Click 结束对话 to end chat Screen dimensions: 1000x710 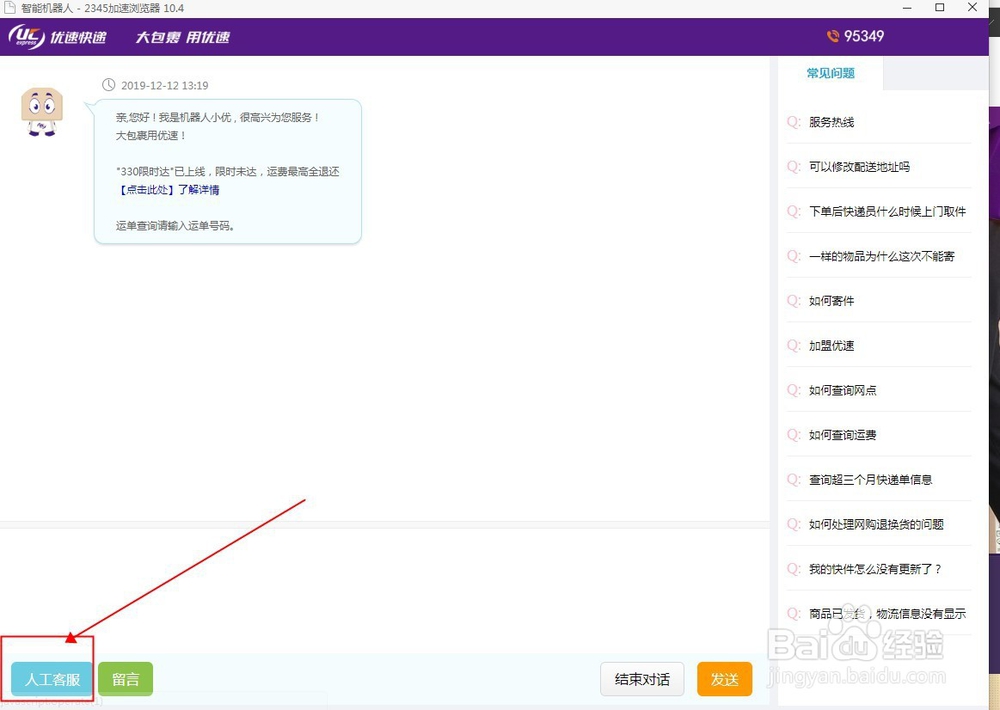tap(642, 679)
